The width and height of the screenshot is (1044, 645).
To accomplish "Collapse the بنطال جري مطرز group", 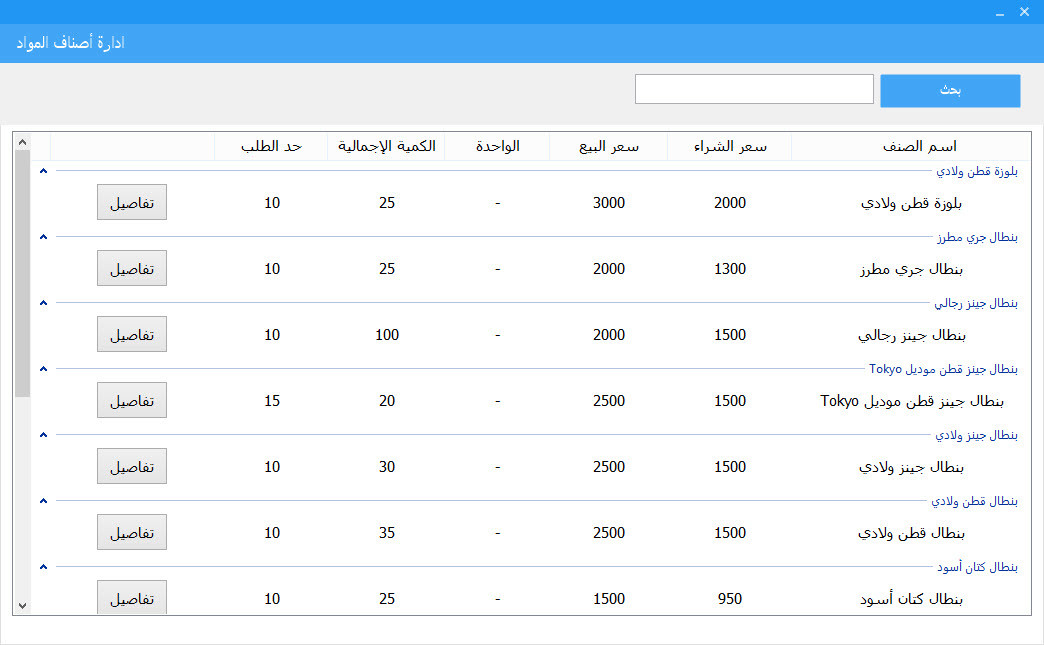I will coord(42,236).
